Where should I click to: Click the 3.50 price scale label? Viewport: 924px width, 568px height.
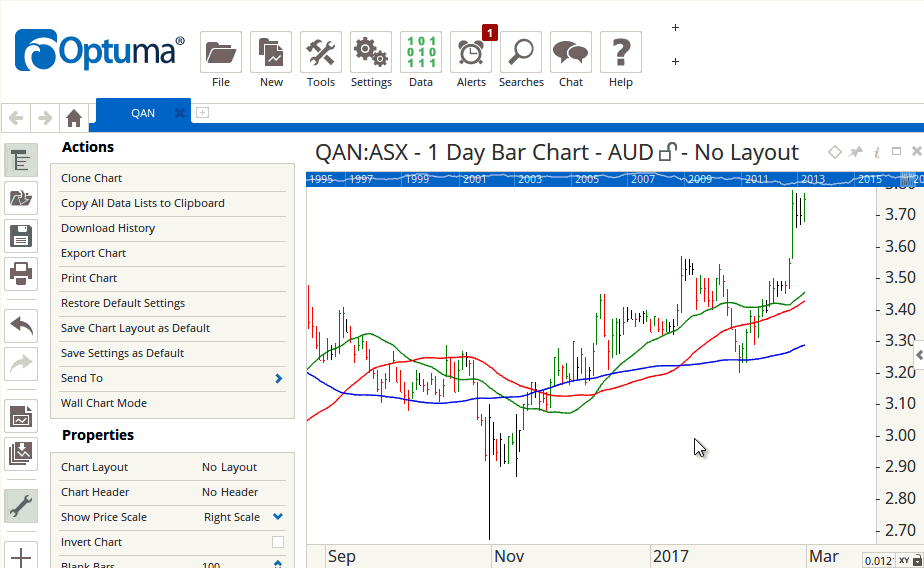coord(900,278)
